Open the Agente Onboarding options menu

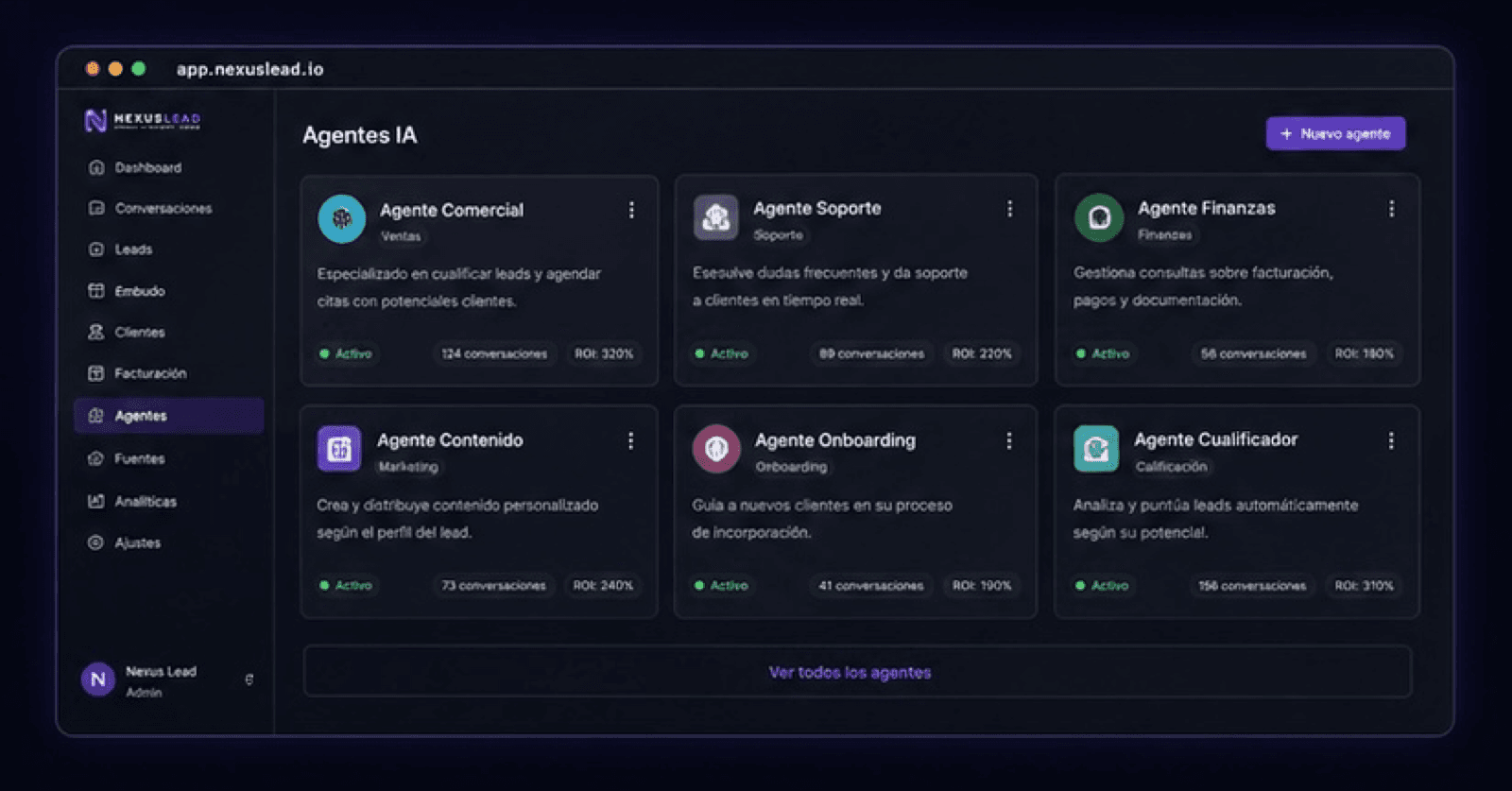pyautogui.click(x=1008, y=440)
